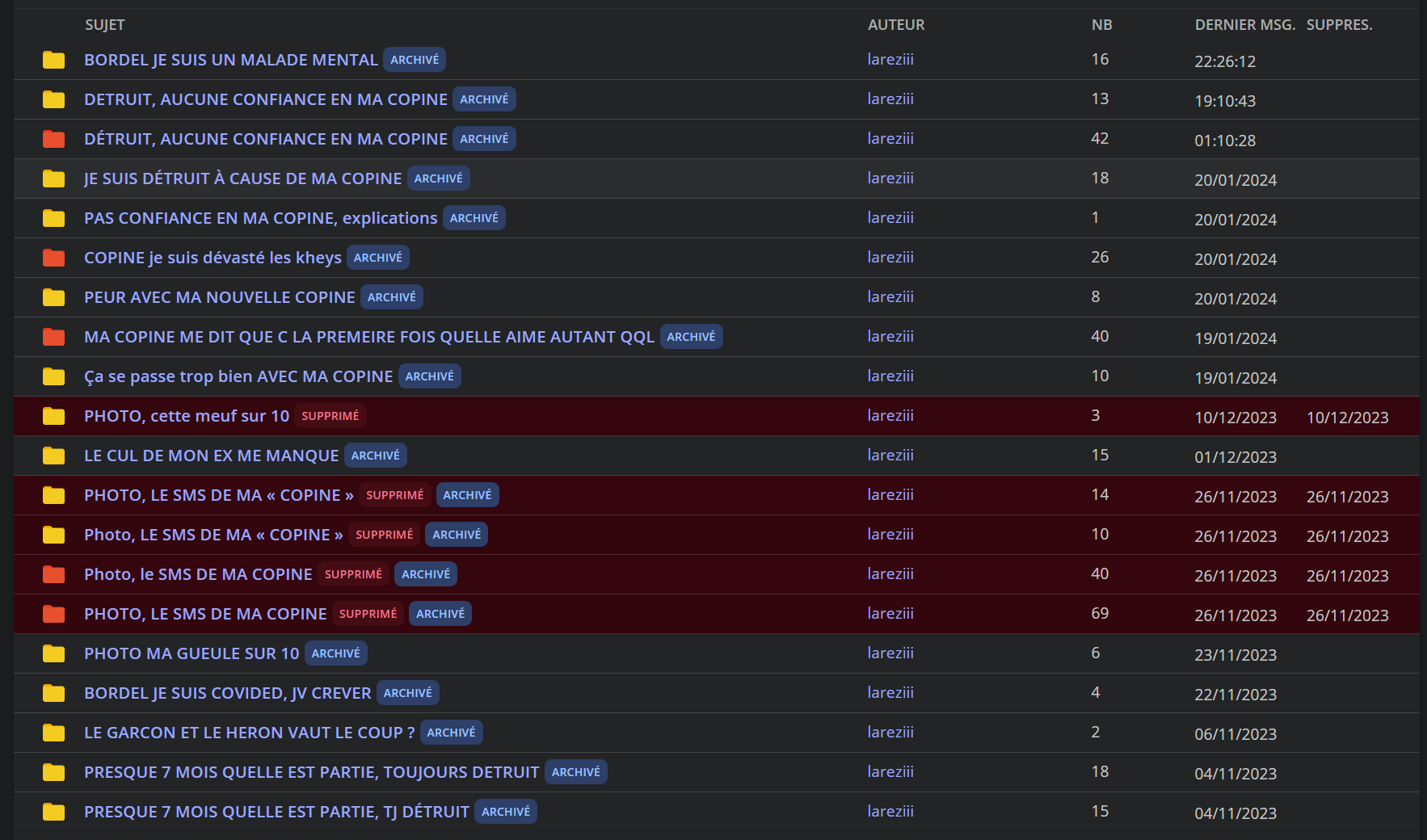Image resolution: width=1427 pixels, height=840 pixels.
Task: Click the red folder icon beside Photo, le SMS DE MA COPINE
Action: [x=53, y=574]
